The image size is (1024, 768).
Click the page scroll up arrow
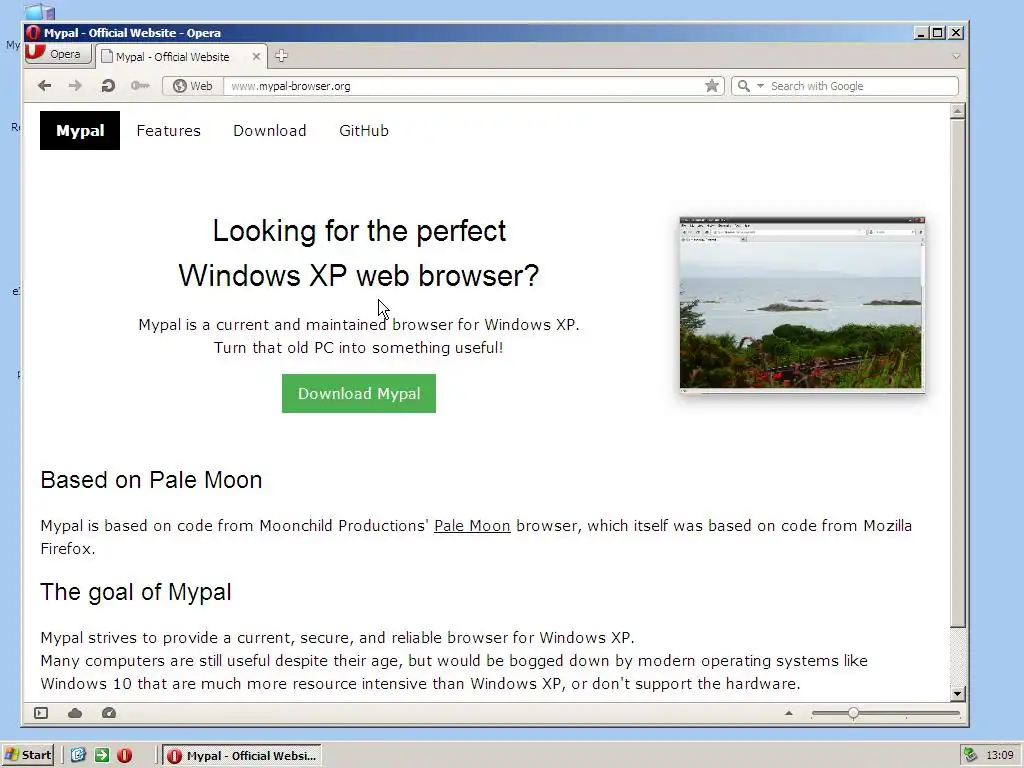[957, 111]
